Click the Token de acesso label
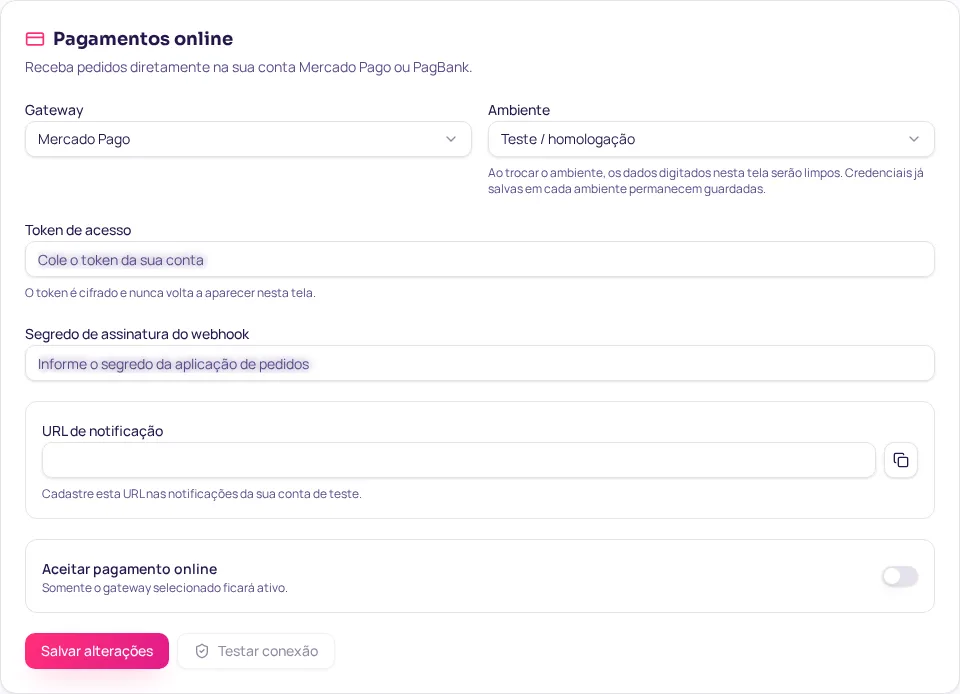 [x=78, y=230]
